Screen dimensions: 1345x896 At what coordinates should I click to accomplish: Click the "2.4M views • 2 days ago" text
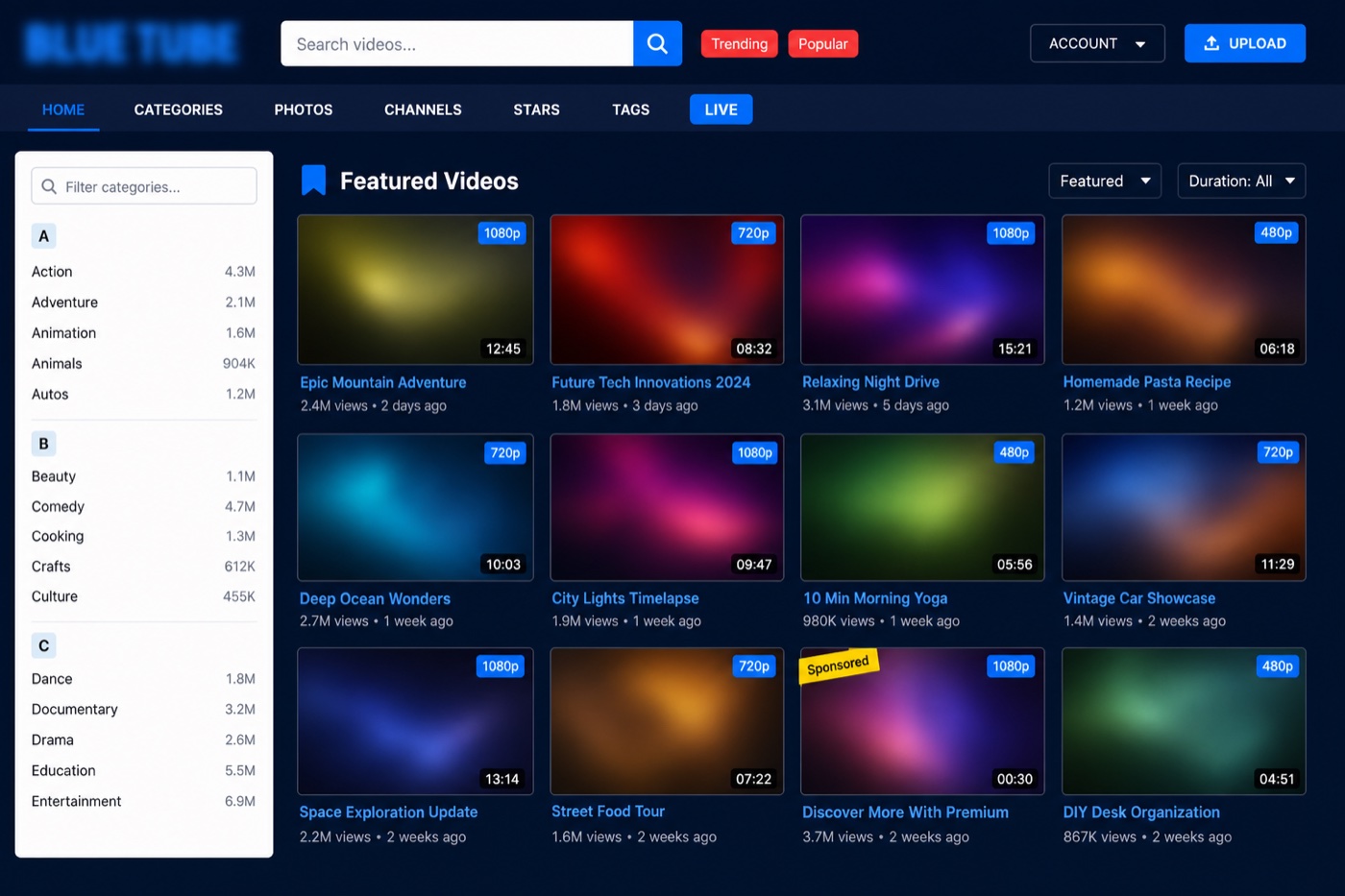(374, 406)
